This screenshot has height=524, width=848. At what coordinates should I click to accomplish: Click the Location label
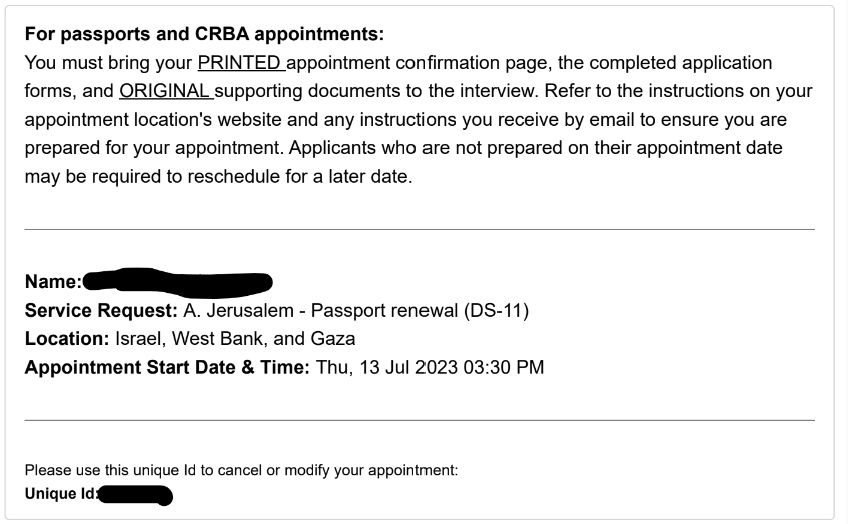pyautogui.click(x=67, y=339)
